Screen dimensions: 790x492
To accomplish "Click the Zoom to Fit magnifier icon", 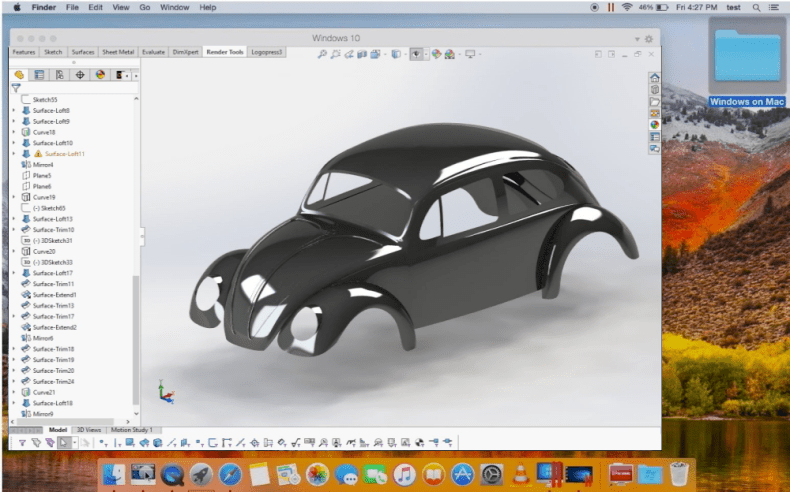I will tap(322, 53).
